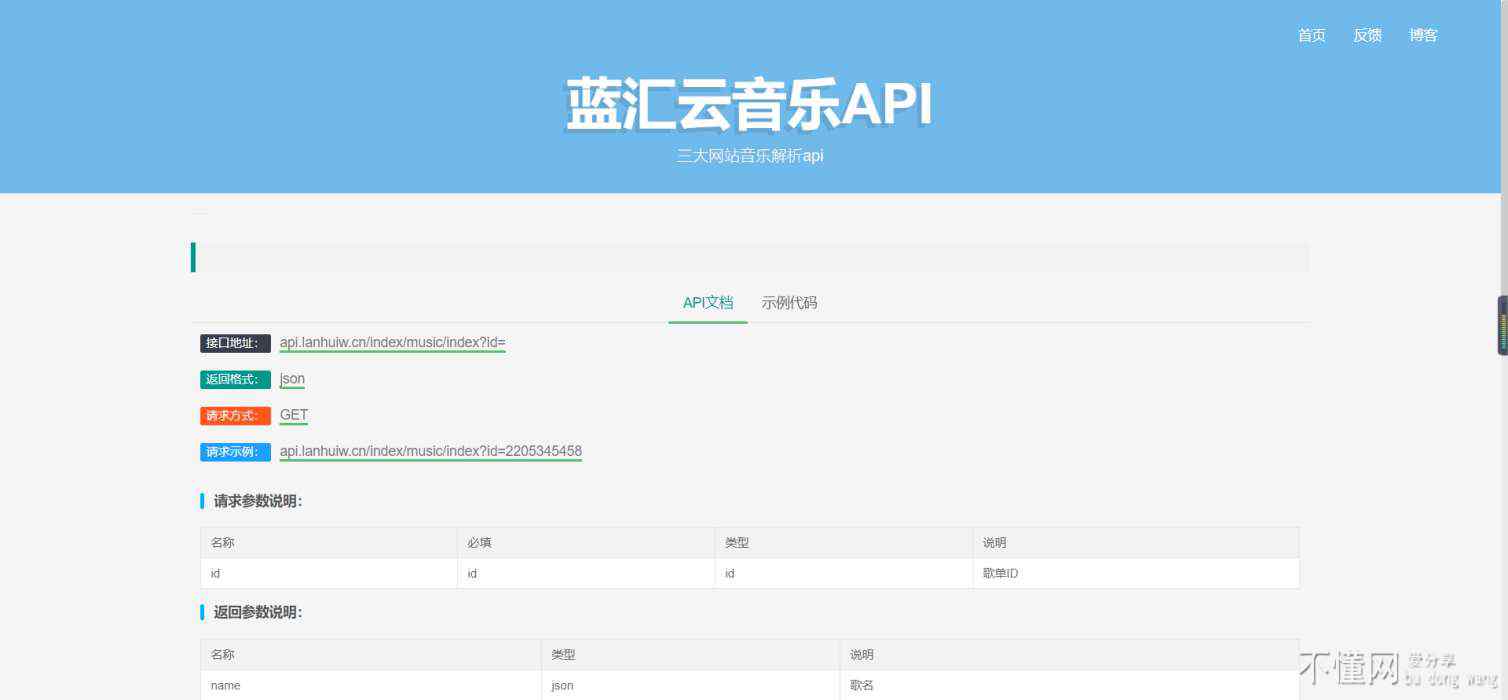This screenshot has width=1508, height=700.
Task: Open the floating widget on the right edge
Action: tap(1502, 325)
